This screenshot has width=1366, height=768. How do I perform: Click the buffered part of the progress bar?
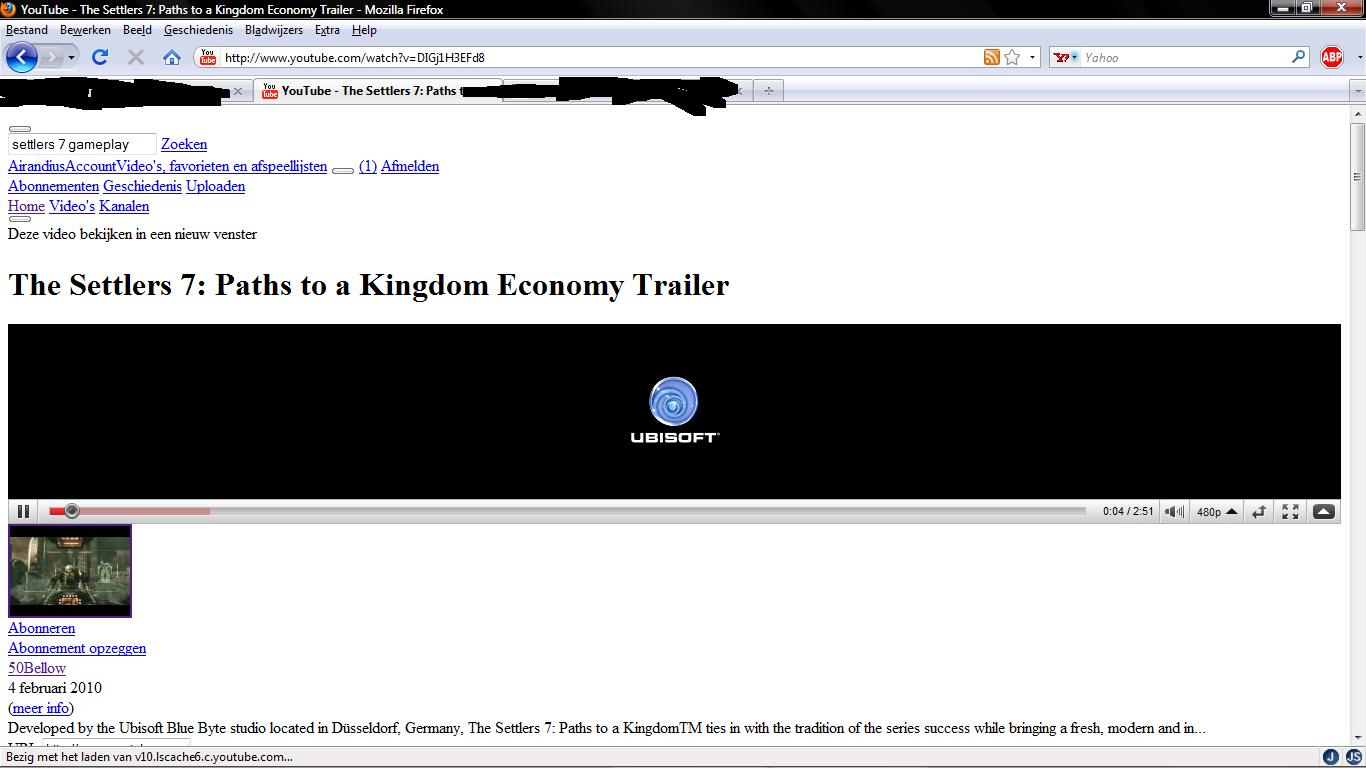pos(145,511)
